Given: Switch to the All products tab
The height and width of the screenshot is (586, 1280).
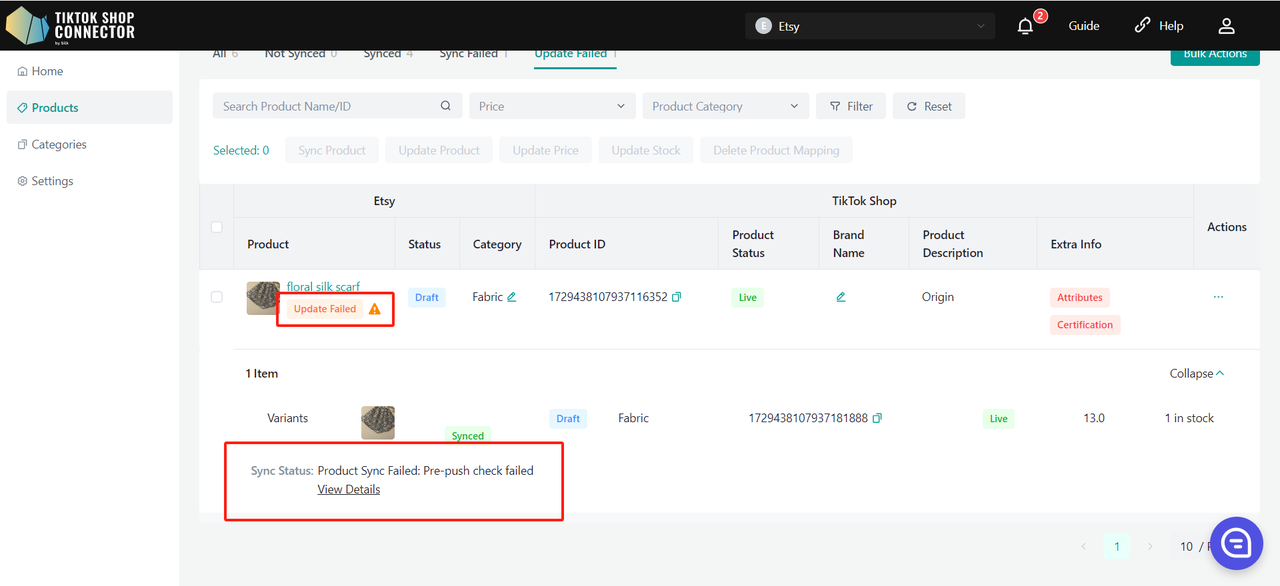Looking at the screenshot, I should tap(225, 54).
